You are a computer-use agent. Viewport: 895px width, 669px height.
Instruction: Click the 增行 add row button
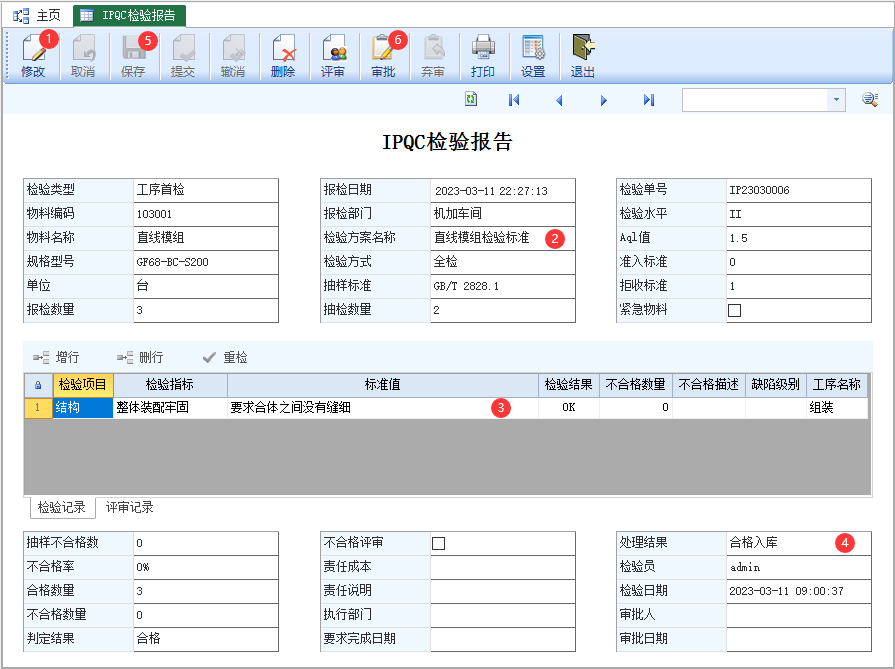(56, 357)
